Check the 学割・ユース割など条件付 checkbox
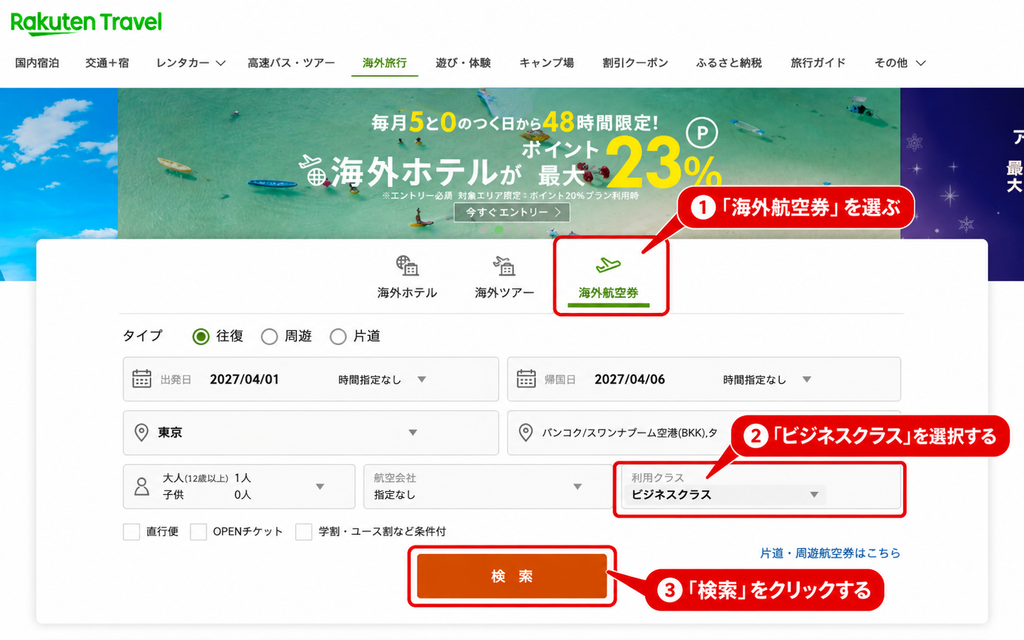1024x640 pixels. (x=304, y=532)
